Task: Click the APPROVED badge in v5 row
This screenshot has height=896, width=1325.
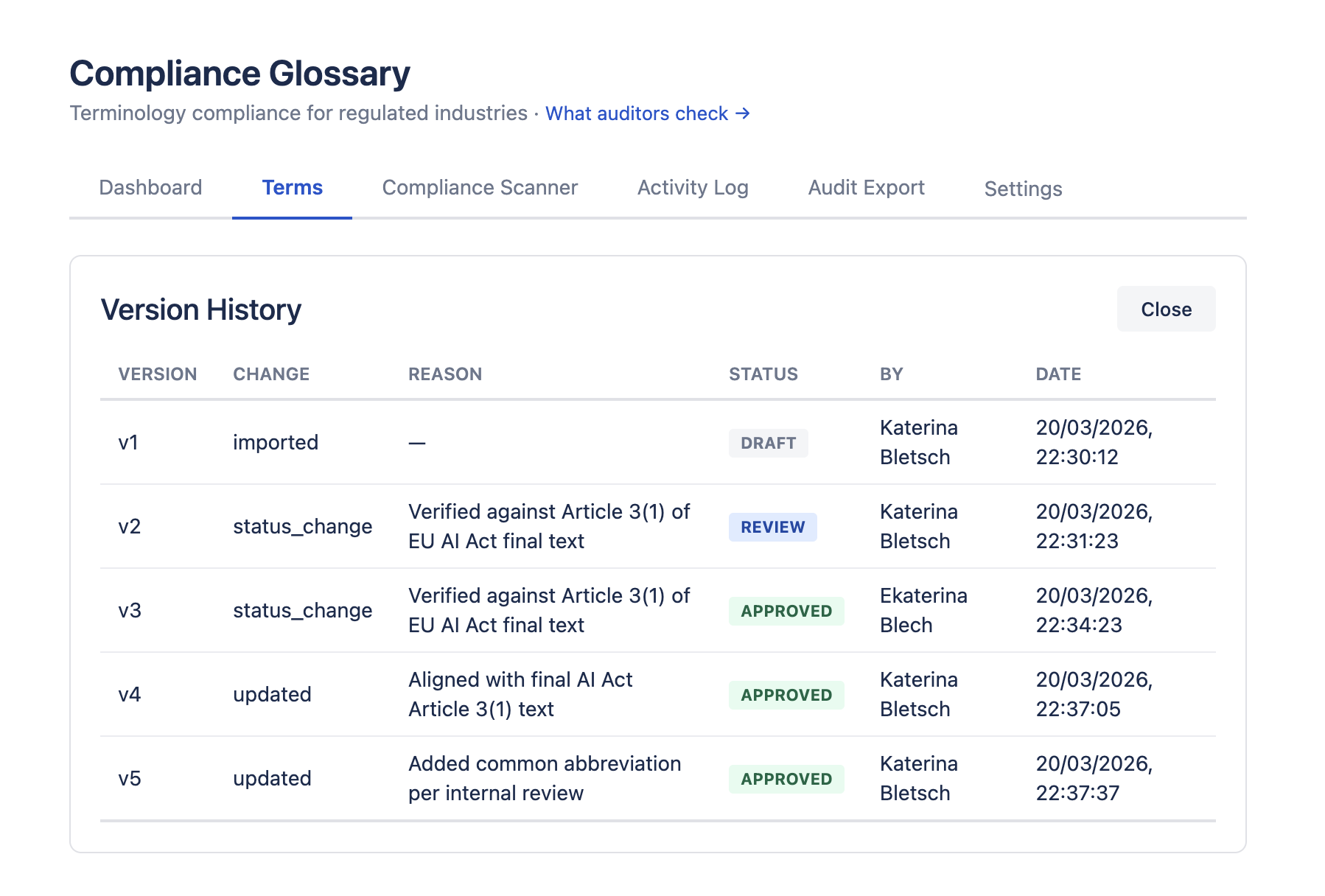Action: point(786,780)
